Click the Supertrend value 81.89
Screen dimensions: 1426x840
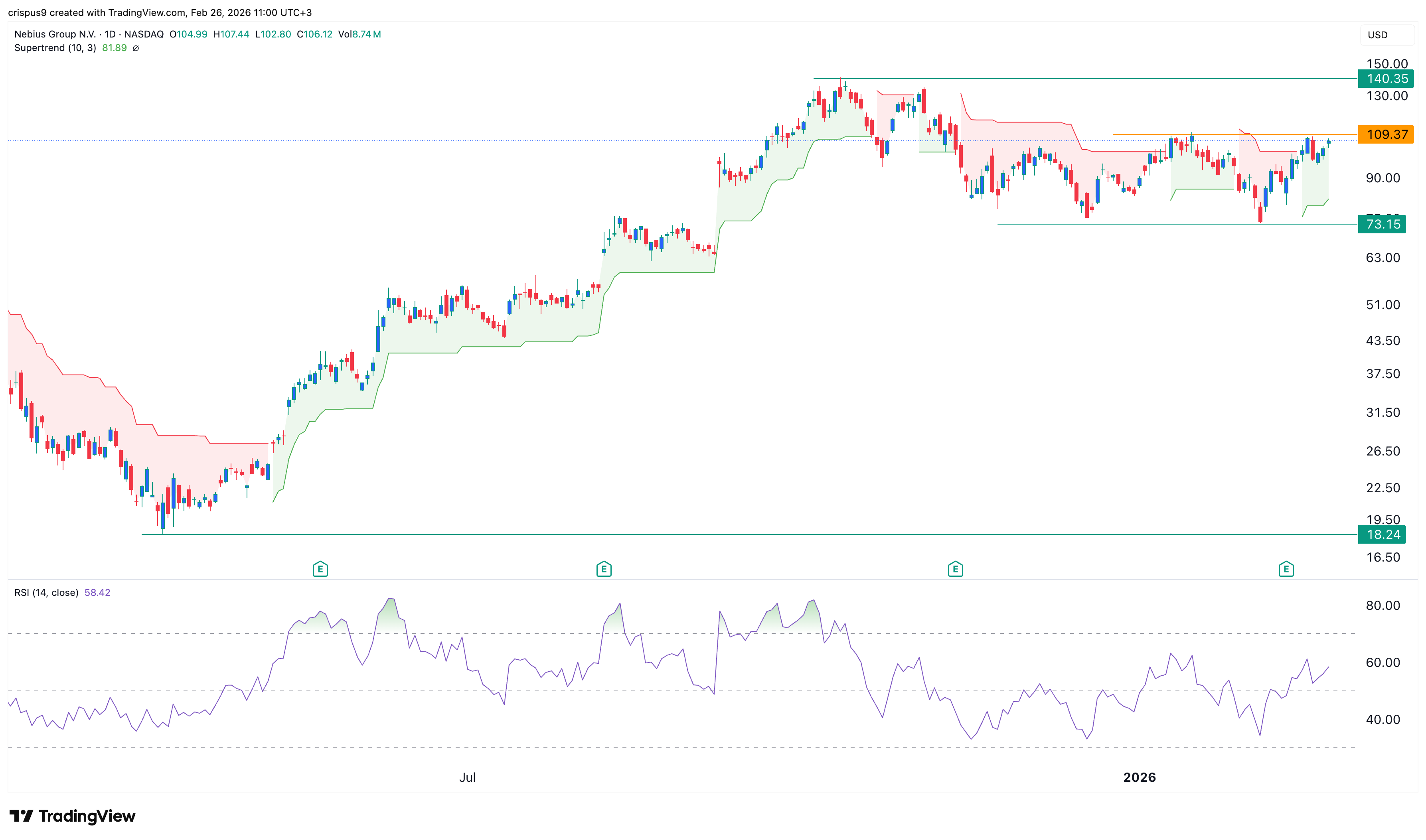tap(115, 48)
